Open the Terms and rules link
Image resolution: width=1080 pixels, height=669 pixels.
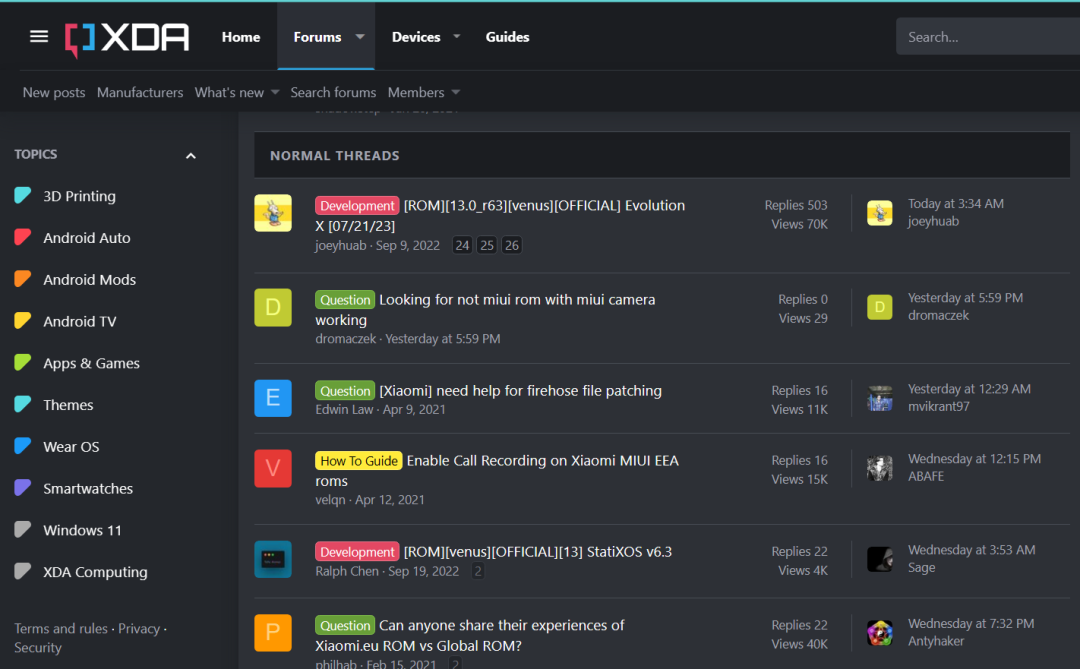pos(61,628)
